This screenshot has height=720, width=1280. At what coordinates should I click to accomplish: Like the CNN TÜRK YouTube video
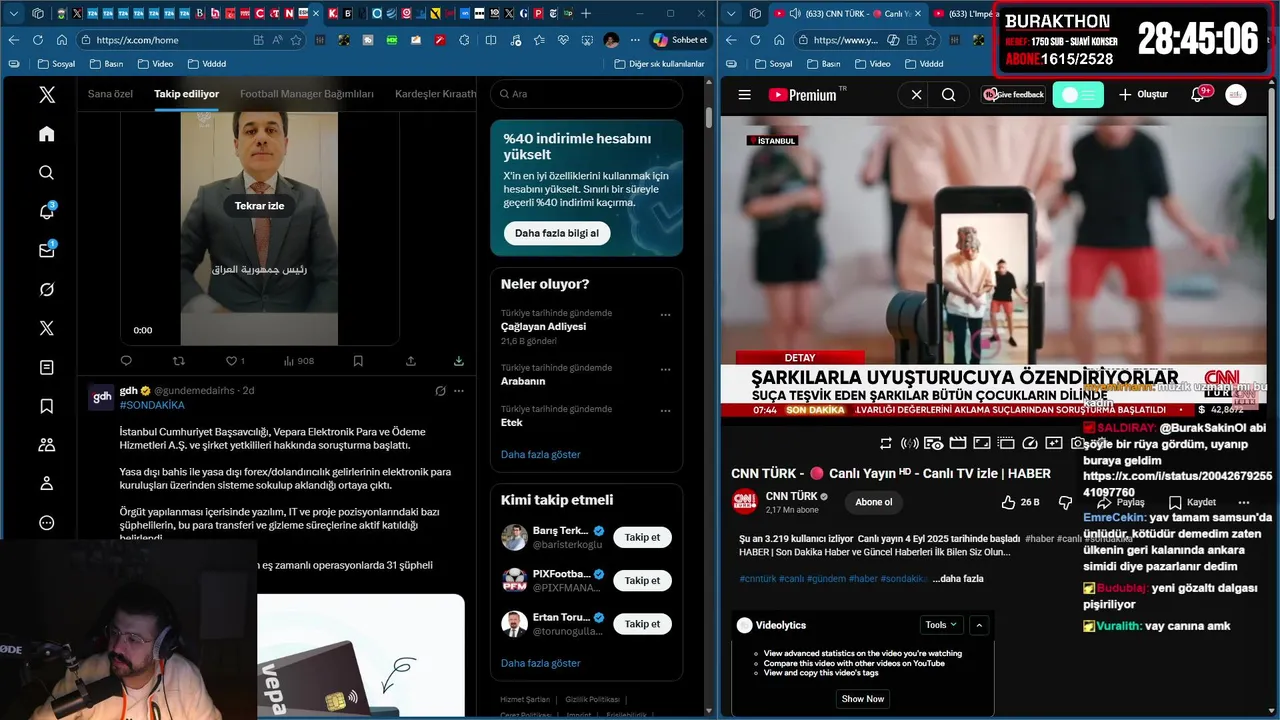[1021, 502]
